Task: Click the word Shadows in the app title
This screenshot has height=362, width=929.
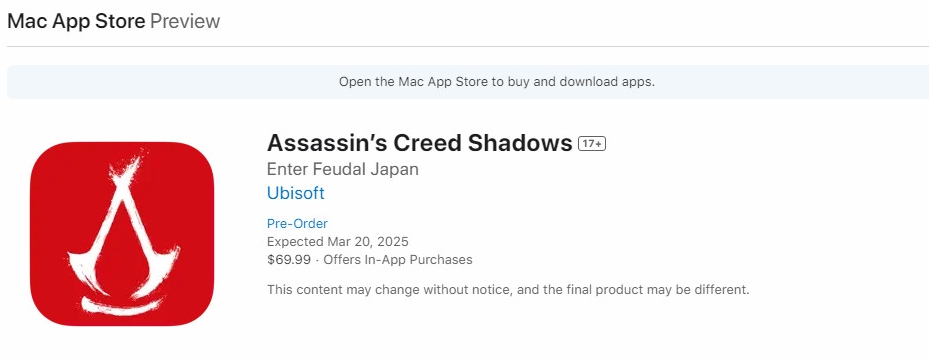Action: [520, 143]
